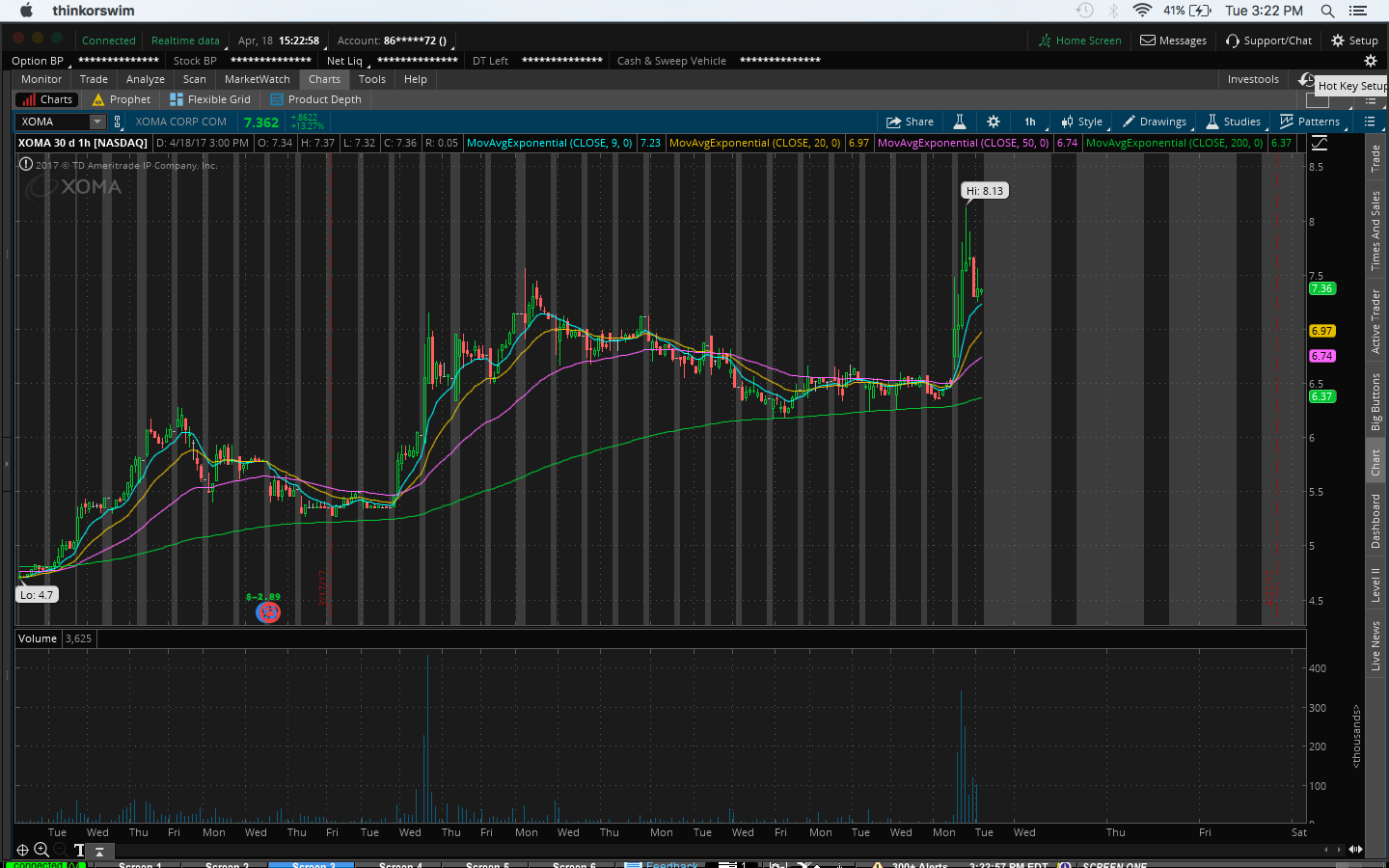Click the Support/Chat button
Screen dimensions: 1389x868
tap(1268, 41)
